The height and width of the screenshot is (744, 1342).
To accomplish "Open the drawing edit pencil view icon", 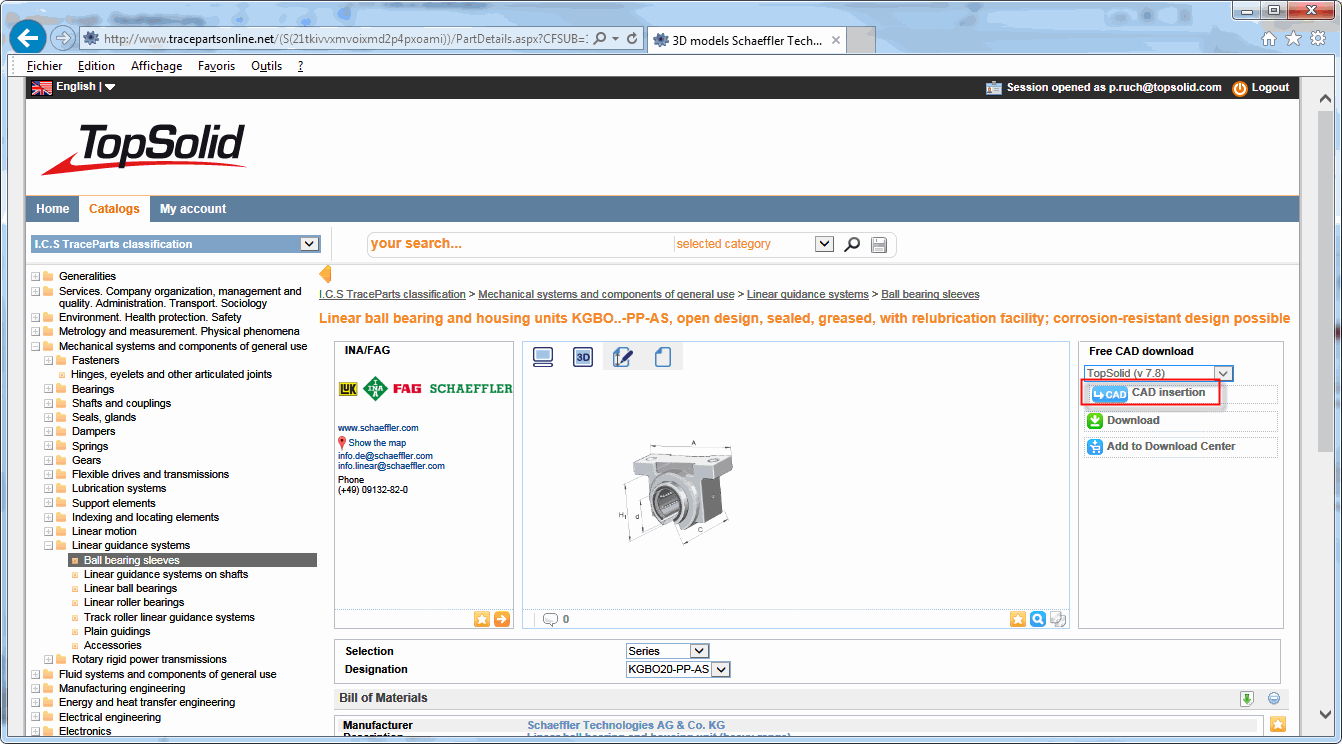I will coord(622,357).
